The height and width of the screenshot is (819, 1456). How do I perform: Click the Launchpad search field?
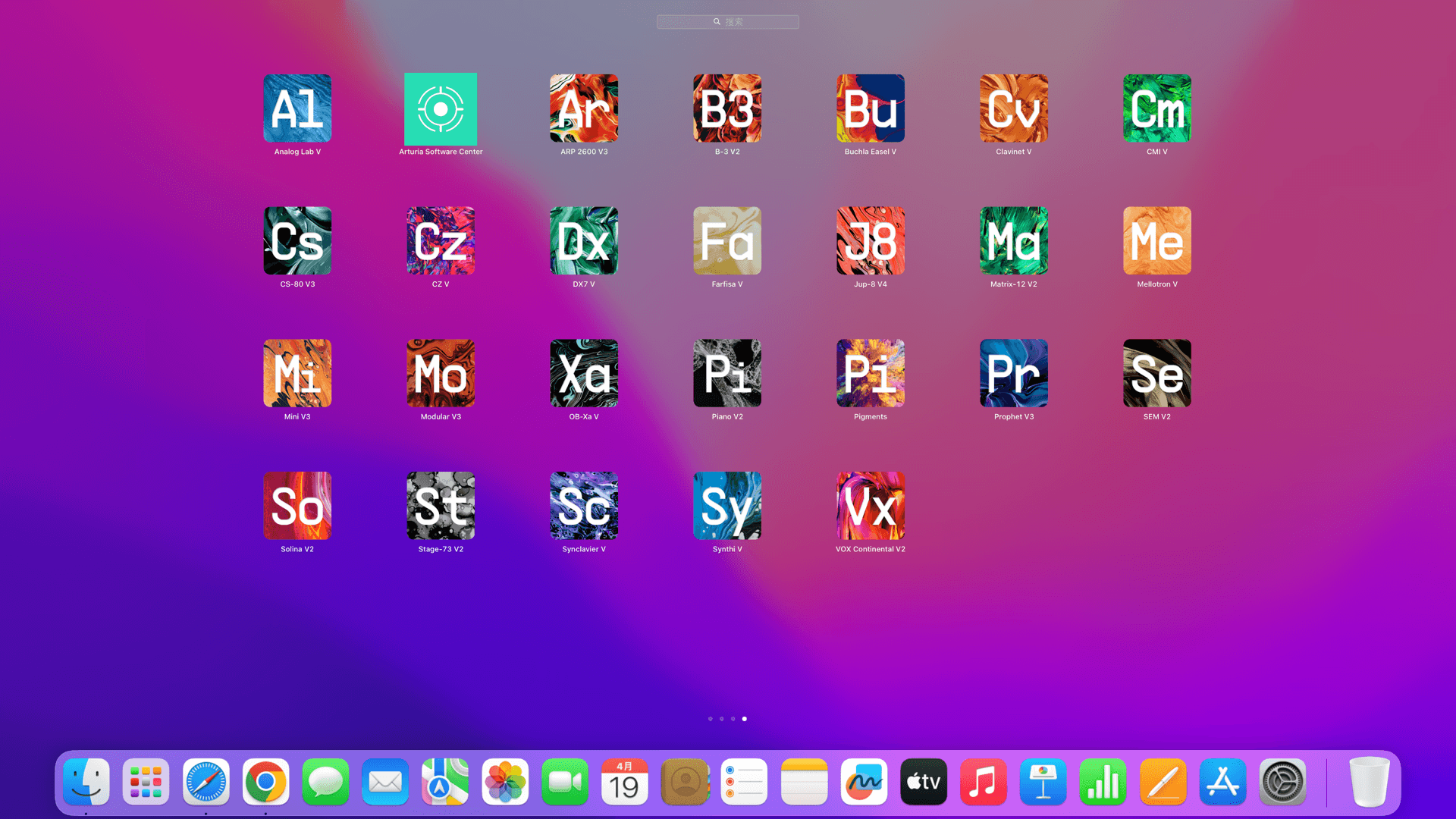tap(728, 22)
